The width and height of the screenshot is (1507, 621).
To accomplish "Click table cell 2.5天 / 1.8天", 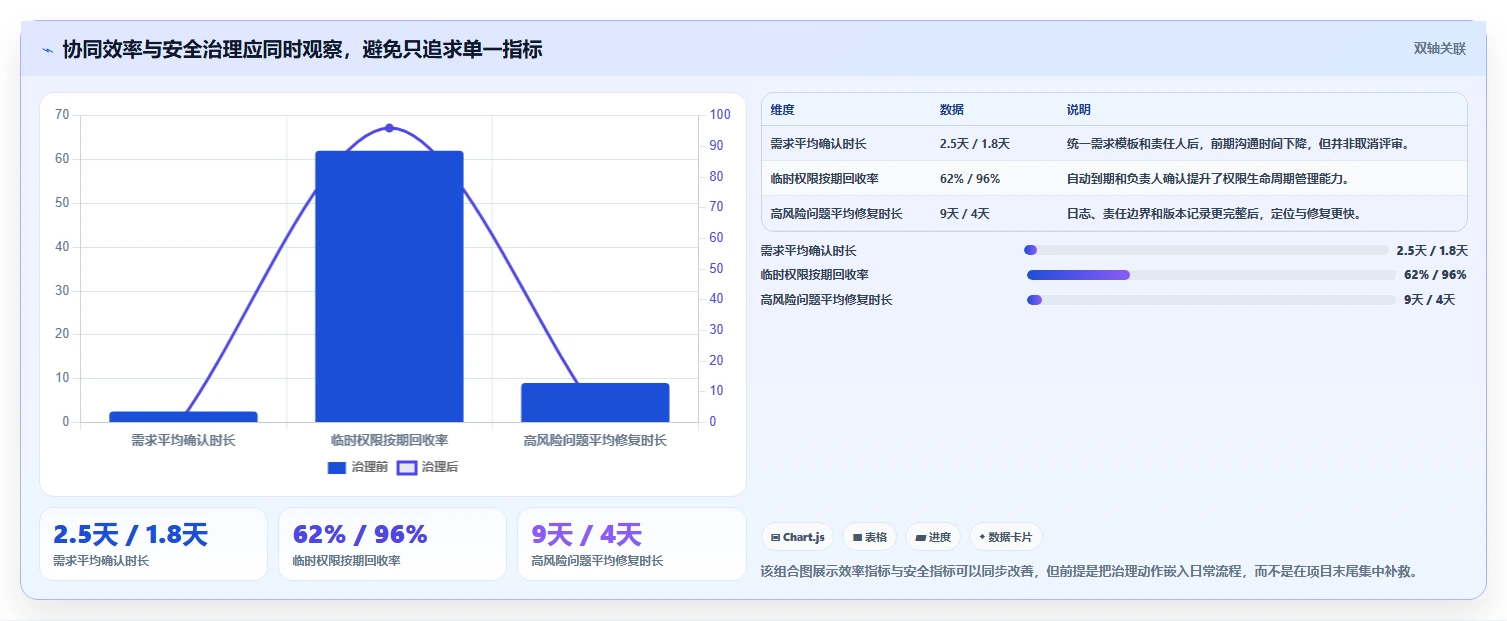I will pos(975,144).
